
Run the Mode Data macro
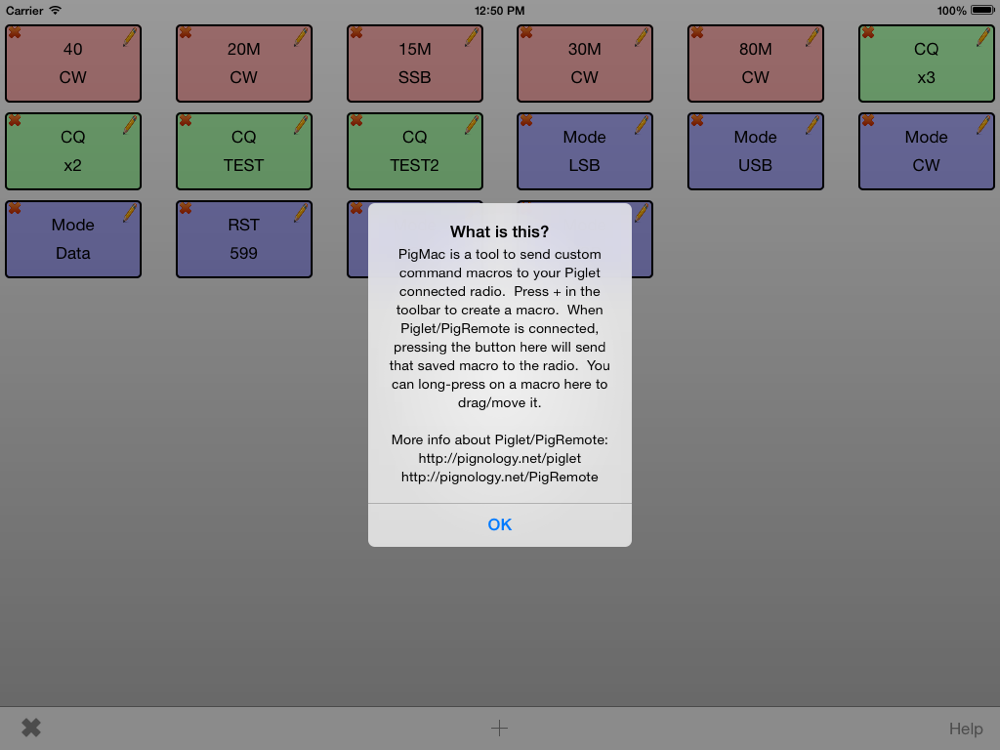click(73, 239)
